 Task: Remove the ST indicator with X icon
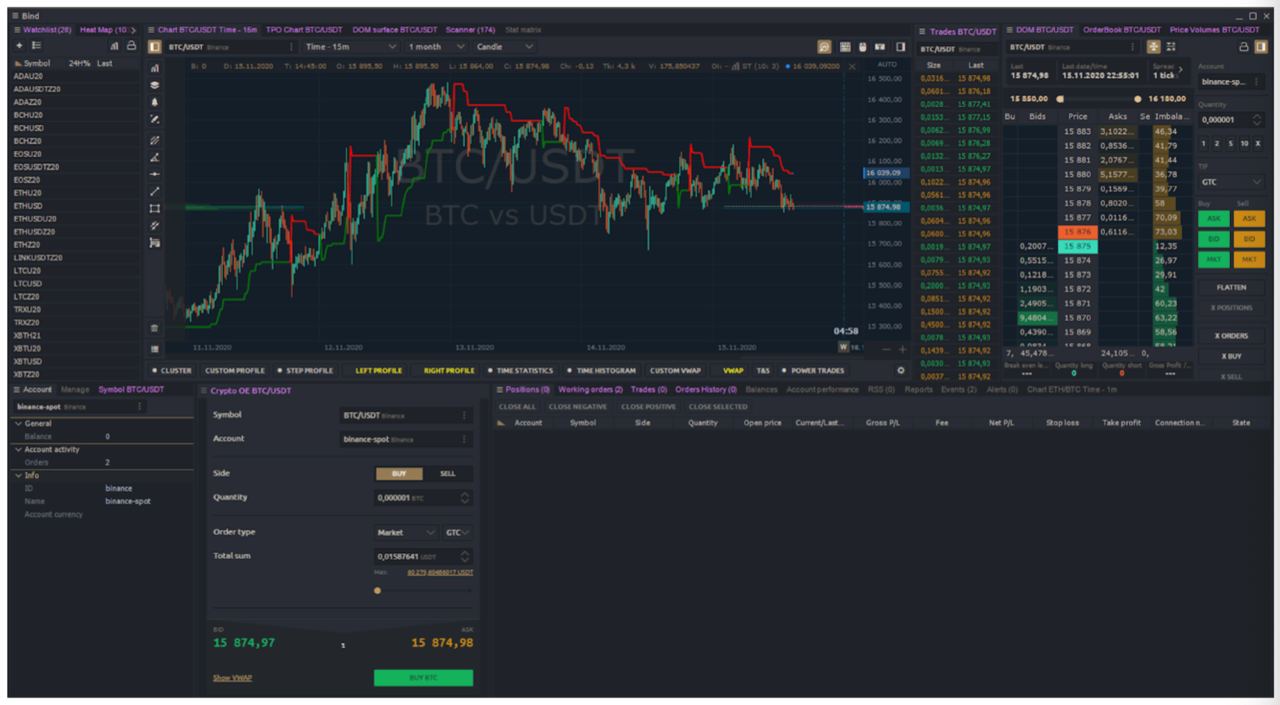pyautogui.click(x=852, y=67)
